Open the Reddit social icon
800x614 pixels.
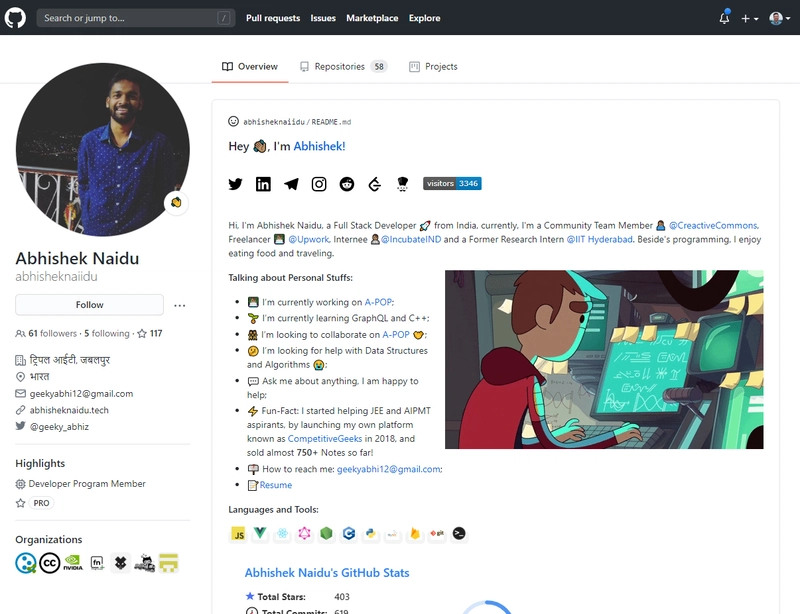pyautogui.click(x=347, y=184)
